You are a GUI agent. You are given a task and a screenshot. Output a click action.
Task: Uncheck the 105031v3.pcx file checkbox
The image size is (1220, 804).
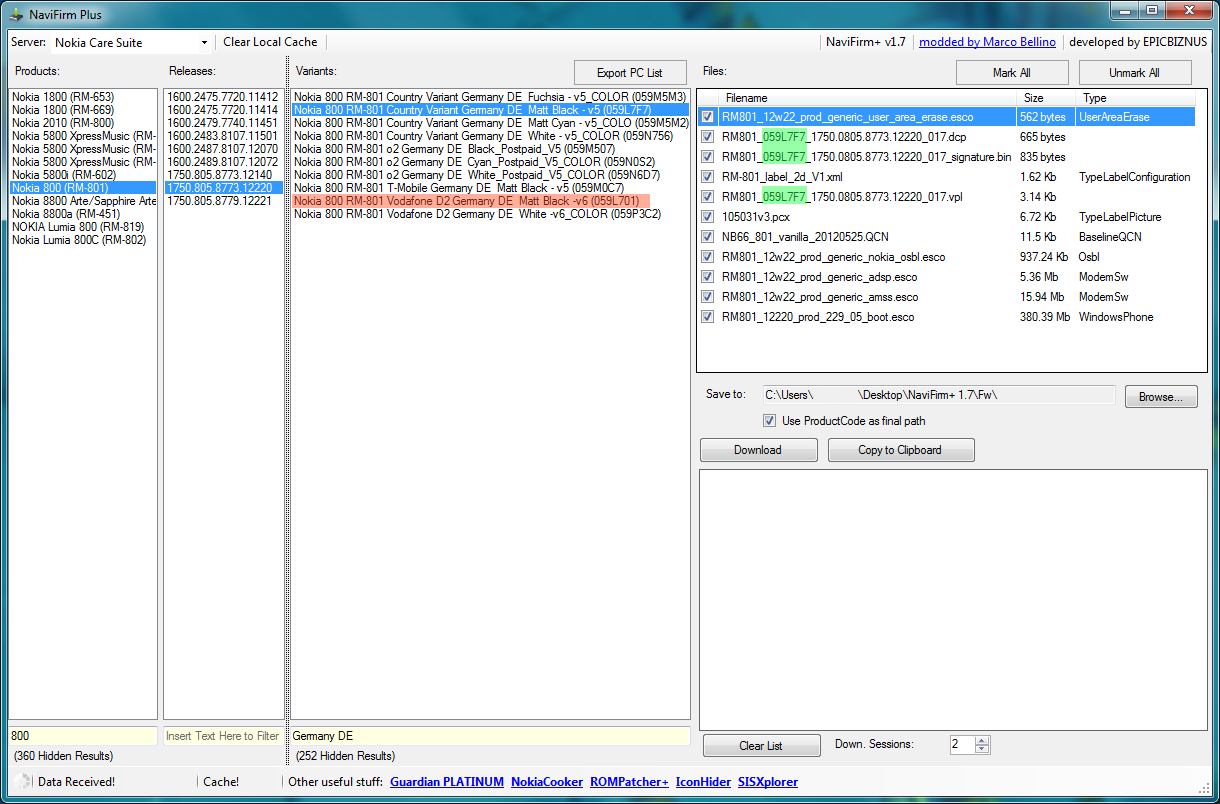[708, 217]
